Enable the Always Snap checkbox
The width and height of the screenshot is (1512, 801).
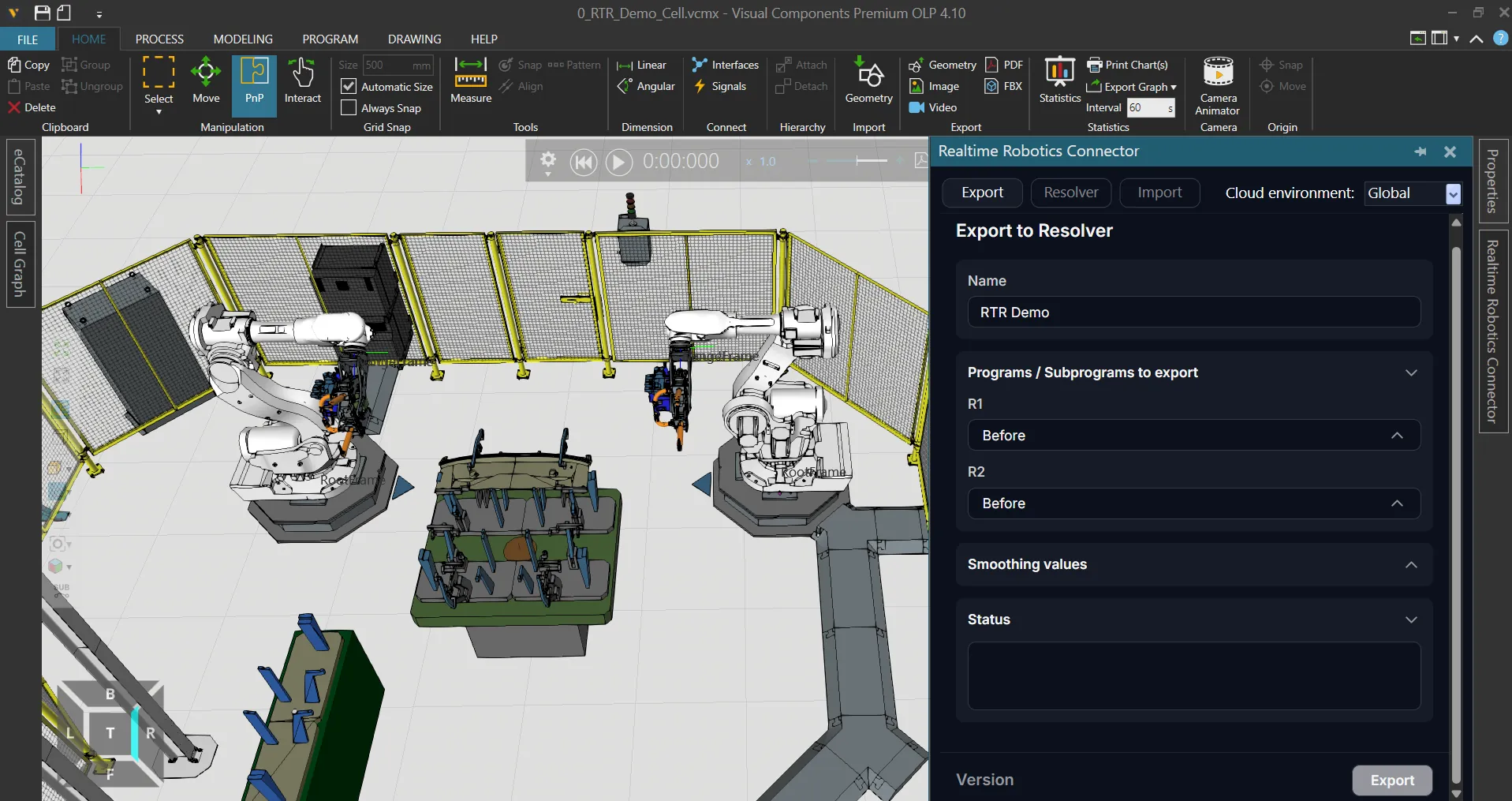point(349,107)
